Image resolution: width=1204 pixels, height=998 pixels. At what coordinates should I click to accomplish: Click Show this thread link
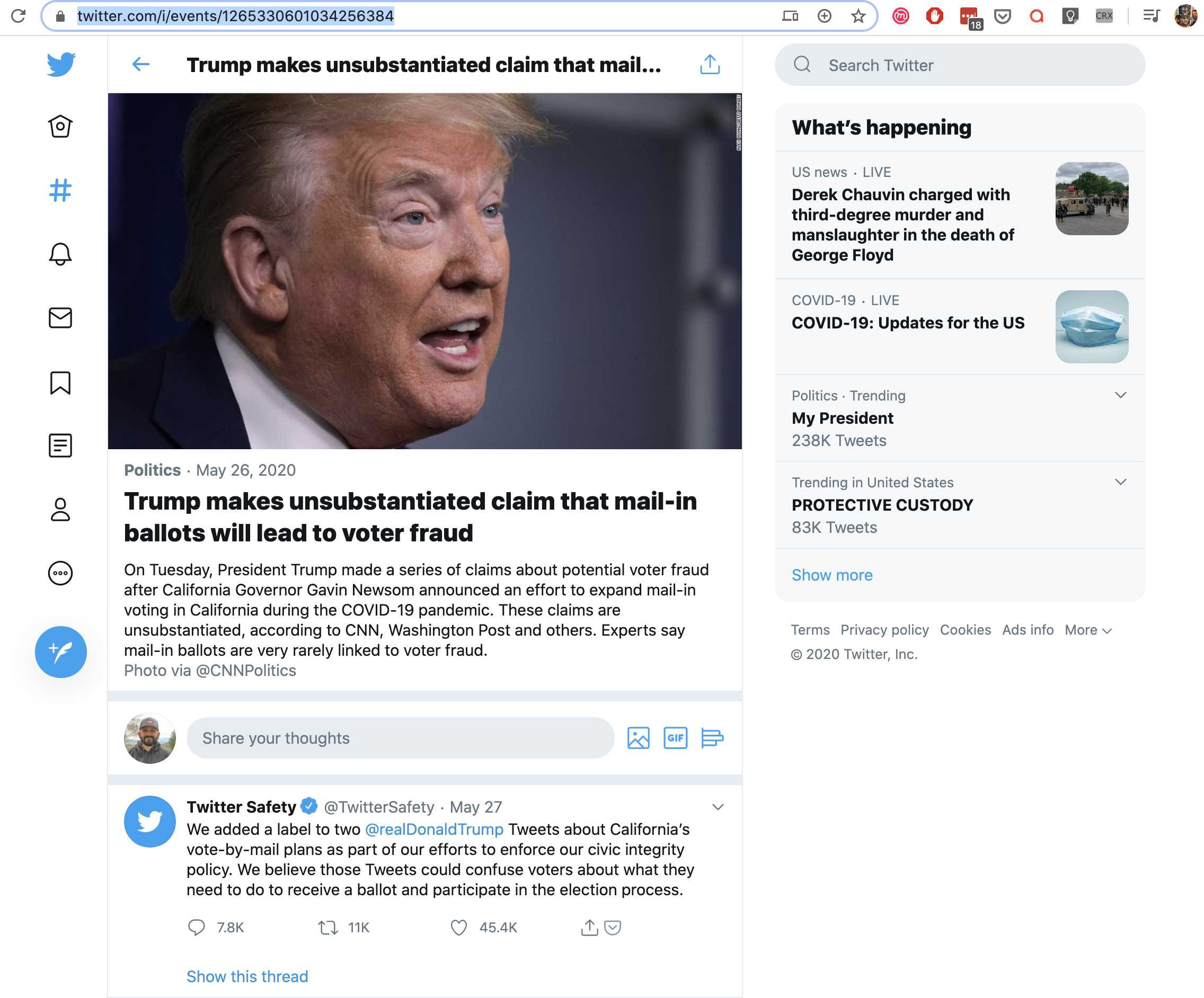(x=247, y=976)
